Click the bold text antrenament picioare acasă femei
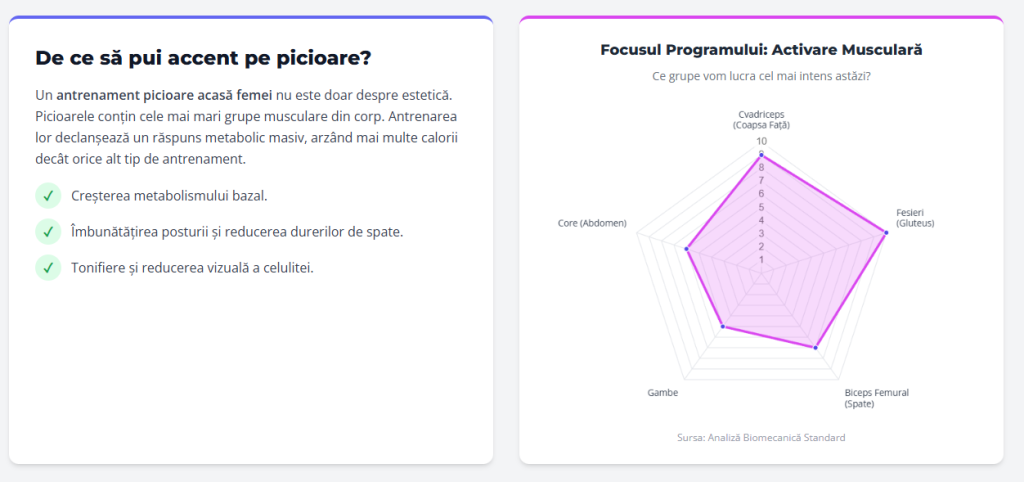Viewport: 1024px width, 482px height. (x=164, y=95)
